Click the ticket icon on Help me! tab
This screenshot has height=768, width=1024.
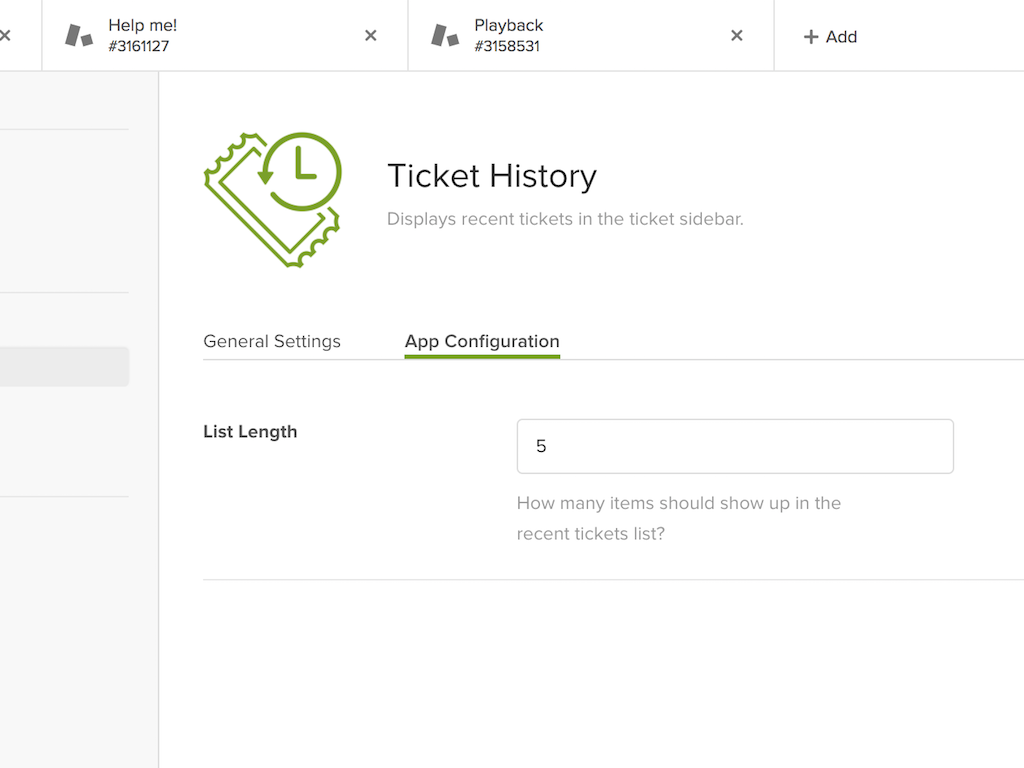pos(79,36)
